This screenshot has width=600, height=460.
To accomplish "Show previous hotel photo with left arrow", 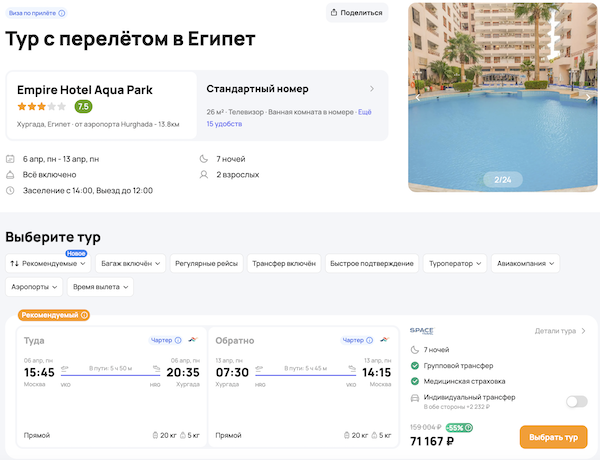I will pos(418,98).
